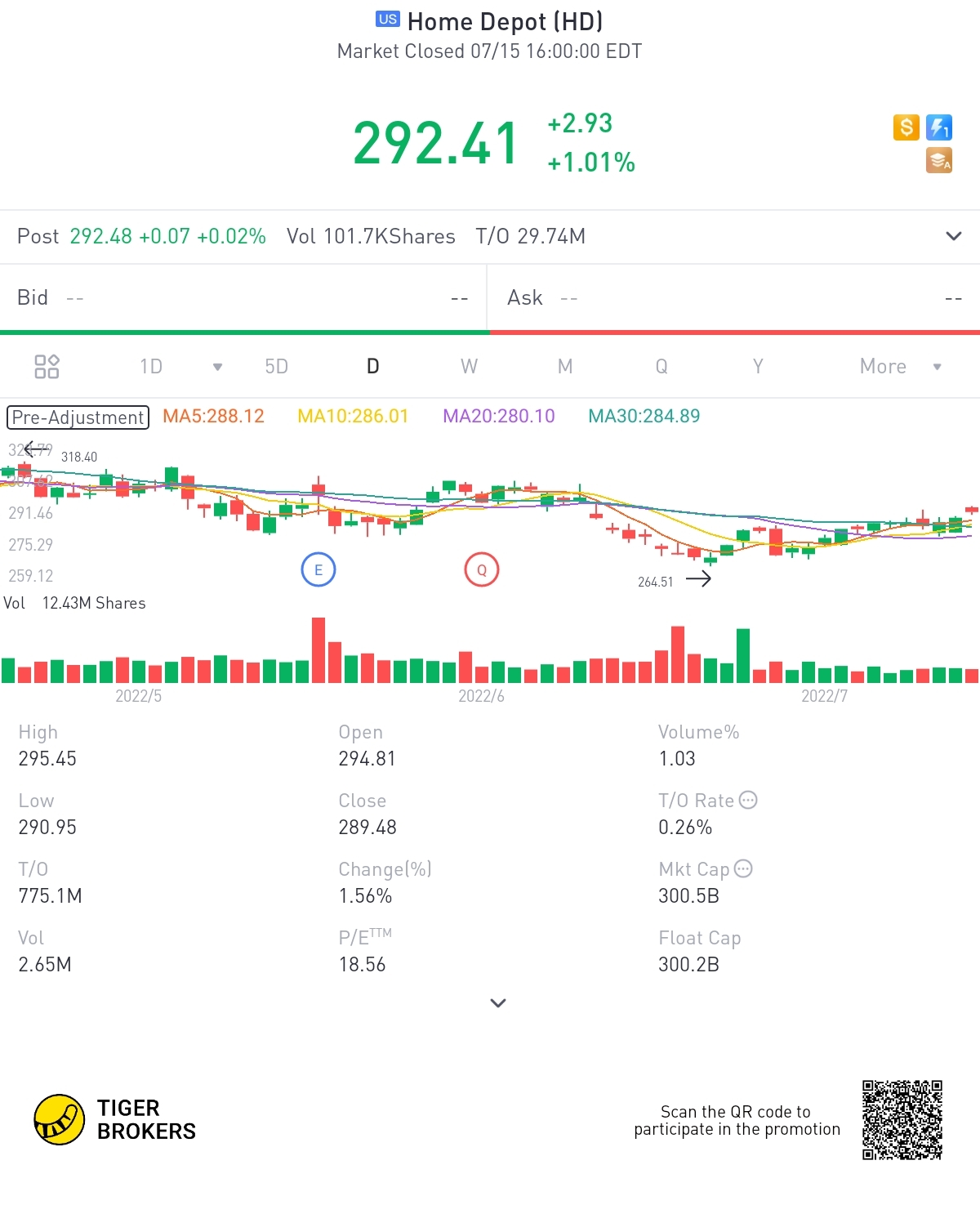This screenshot has height=1214, width=980.
Task: Tap the Vol 12.43M Shares label
Action: 74,603
